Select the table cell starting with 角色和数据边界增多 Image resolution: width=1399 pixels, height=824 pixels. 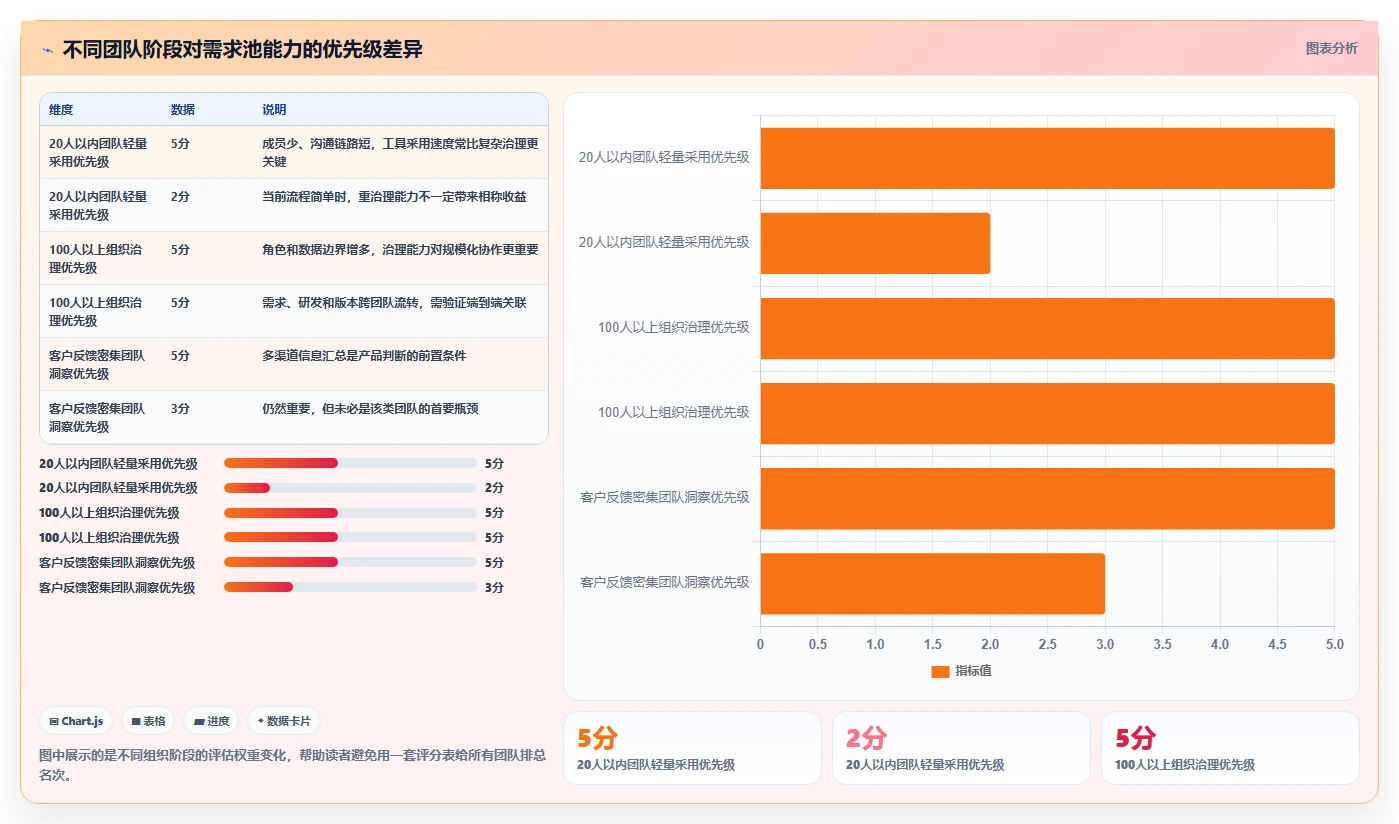click(400, 258)
